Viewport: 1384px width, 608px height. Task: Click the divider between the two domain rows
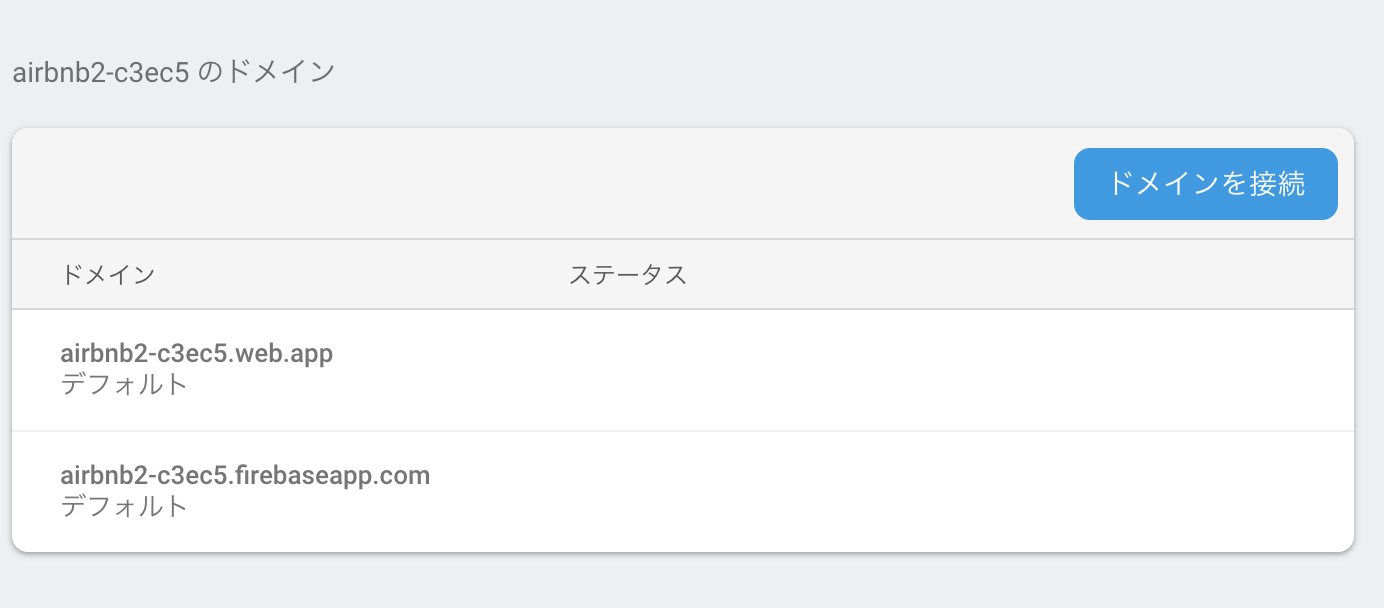coord(680,431)
